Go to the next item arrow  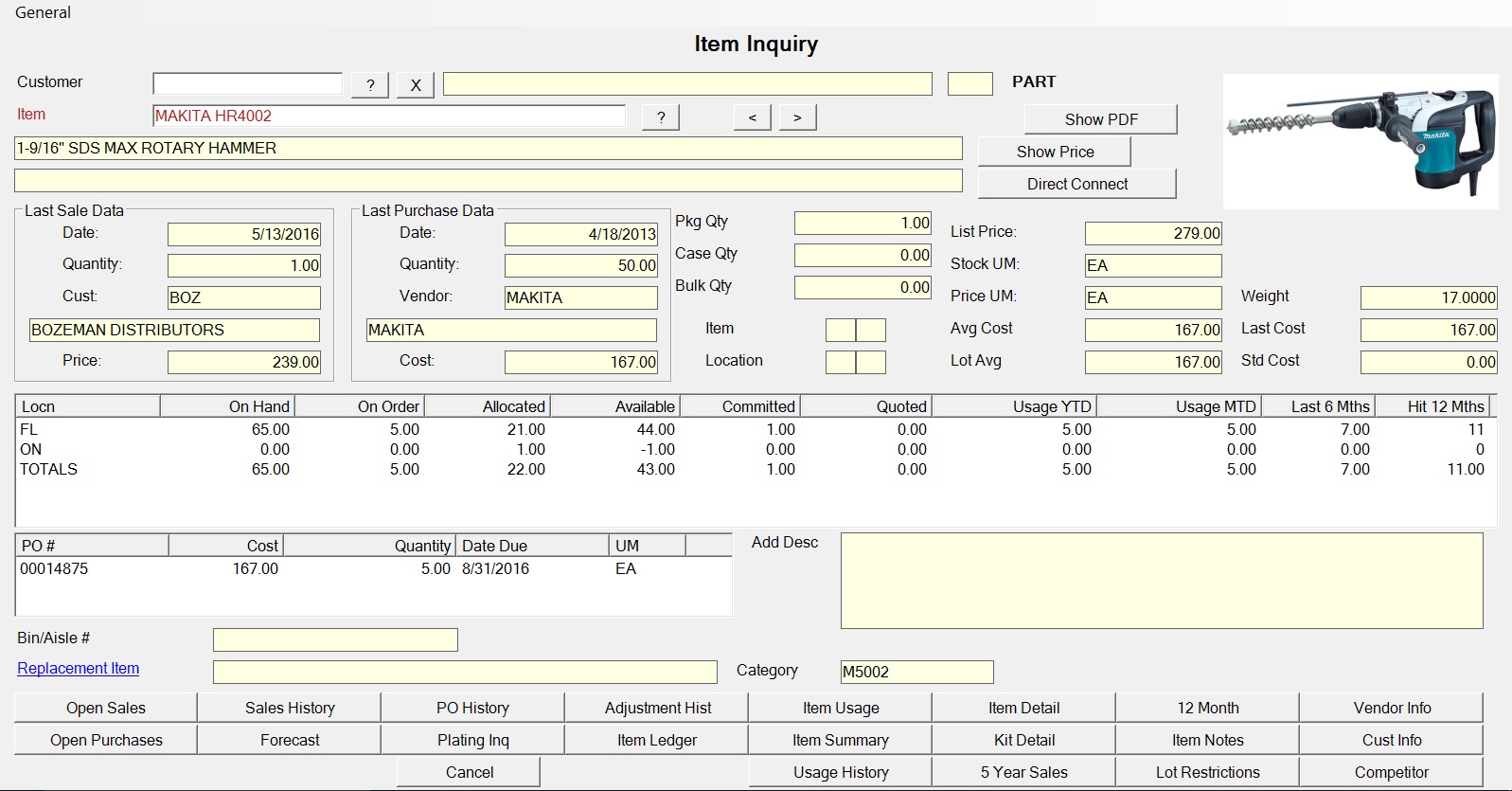(x=797, y=117)
